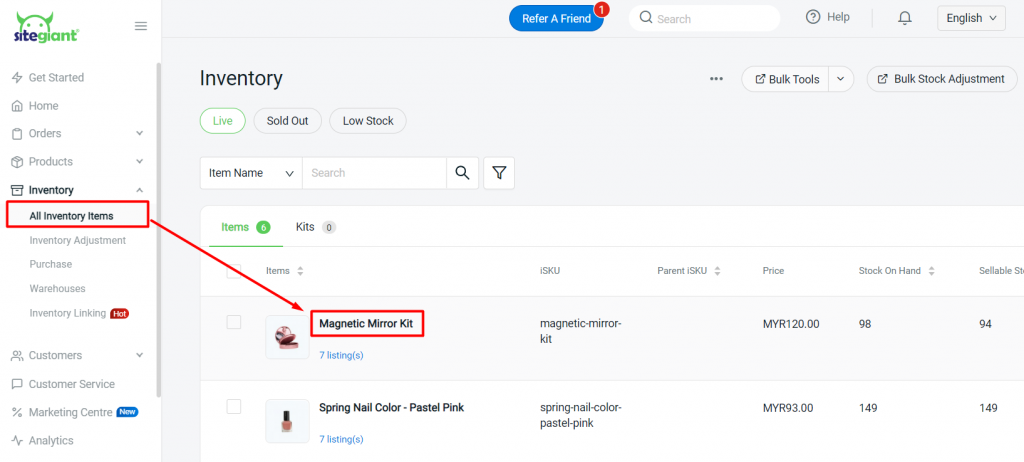Viewport: 1024px width, 462px height.
Task: Click the three-dots more options icon
Action: click(716, 79)
